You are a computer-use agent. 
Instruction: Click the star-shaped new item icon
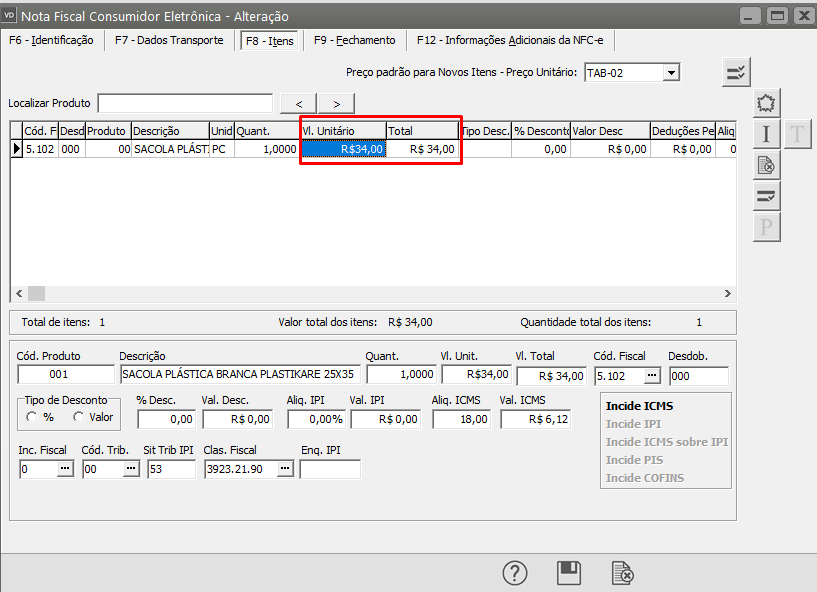766,103
